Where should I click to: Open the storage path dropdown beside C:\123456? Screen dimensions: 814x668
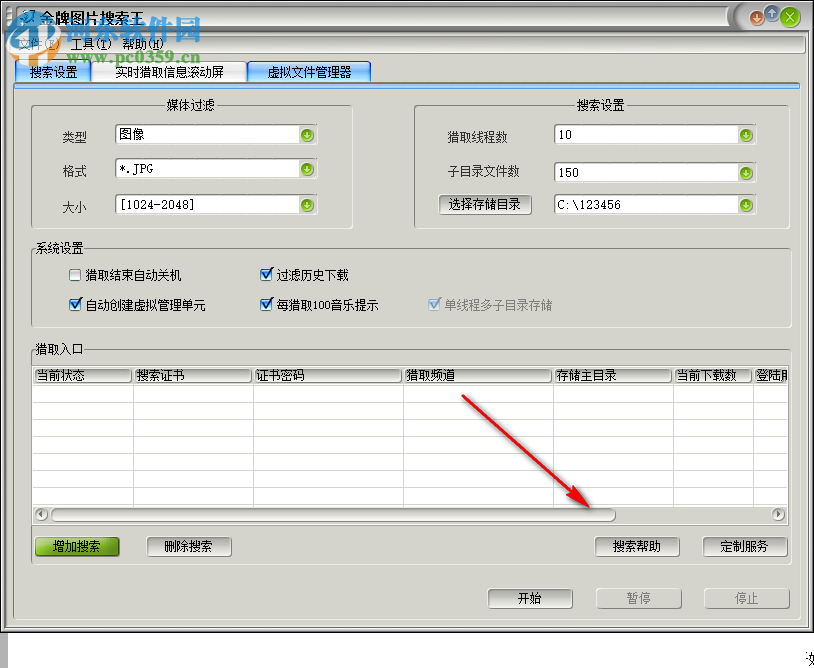(x=748, y=205)
